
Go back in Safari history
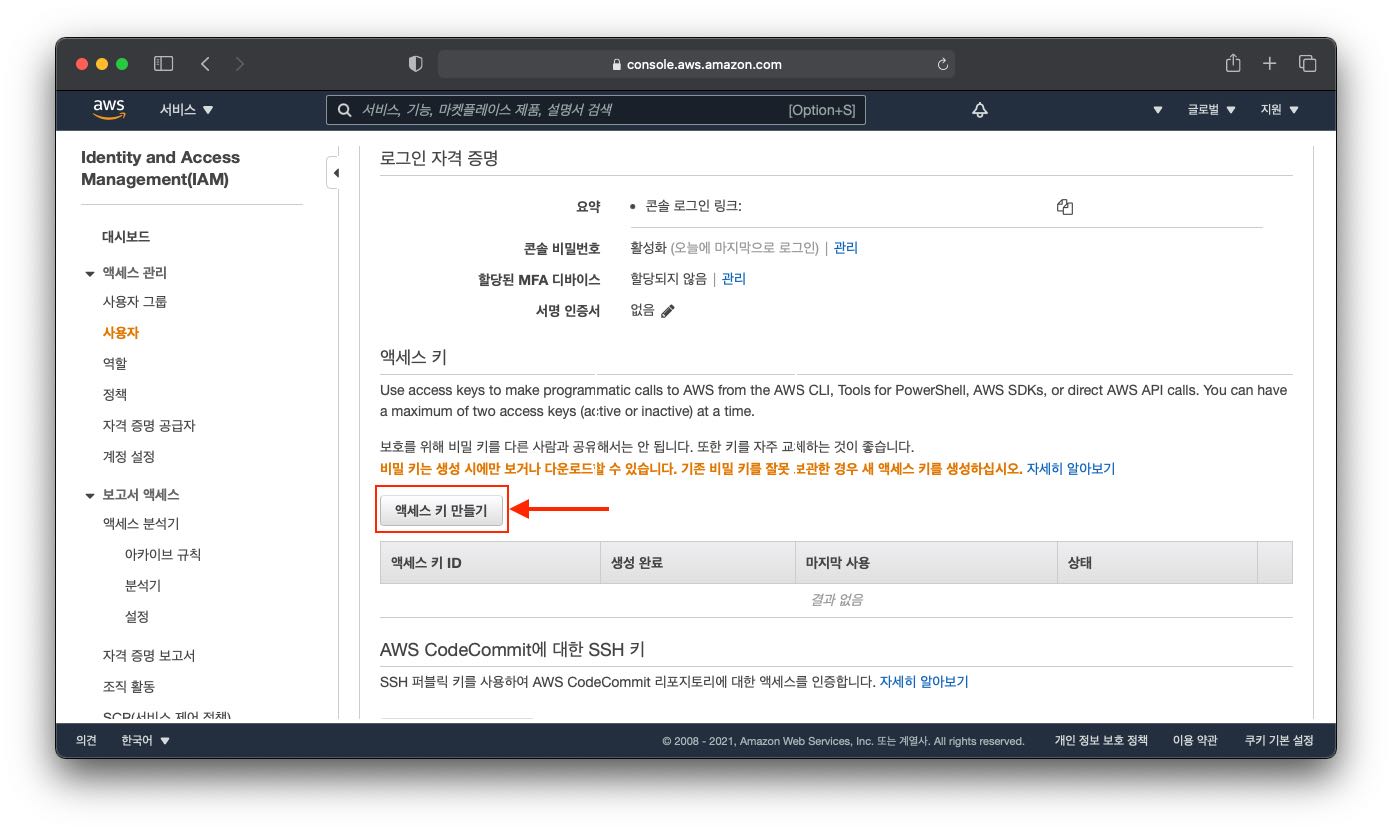[205, 64]
